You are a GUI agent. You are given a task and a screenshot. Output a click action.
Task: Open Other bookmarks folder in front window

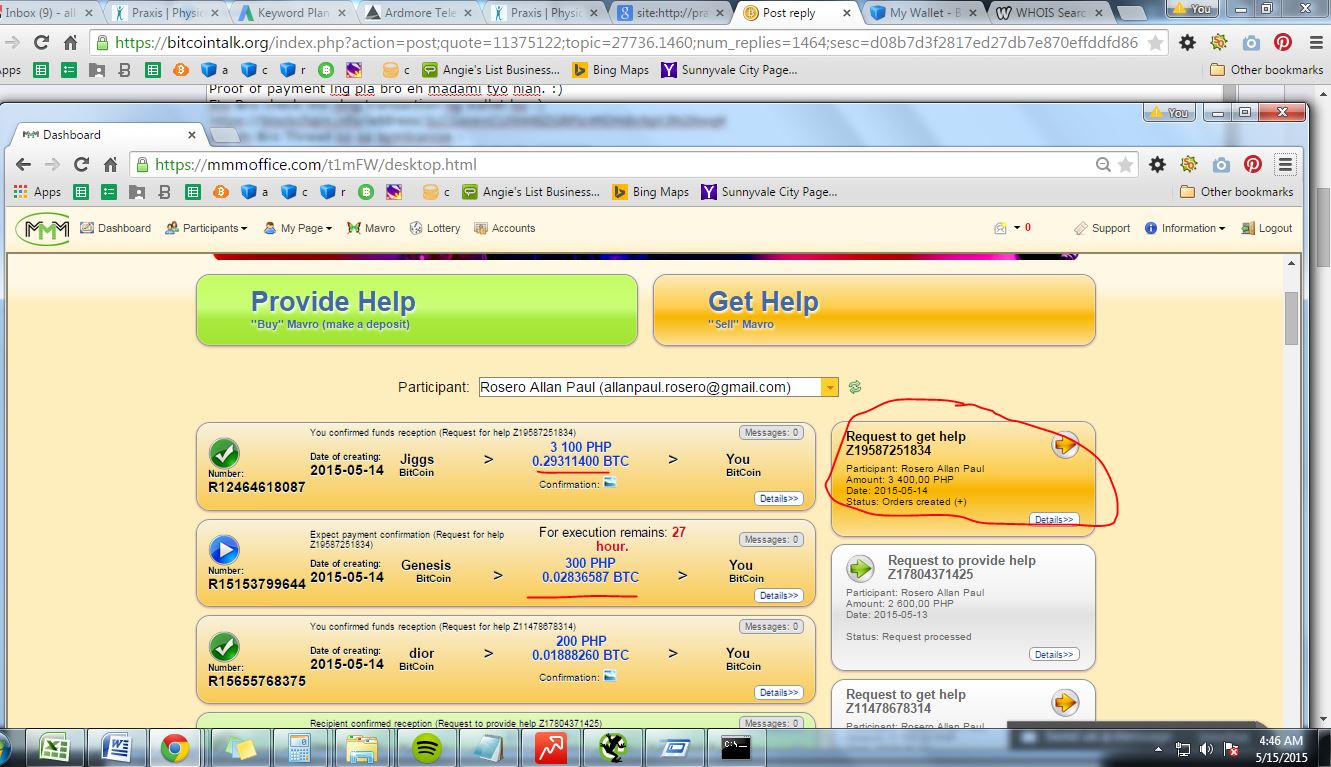point(1237,192)
